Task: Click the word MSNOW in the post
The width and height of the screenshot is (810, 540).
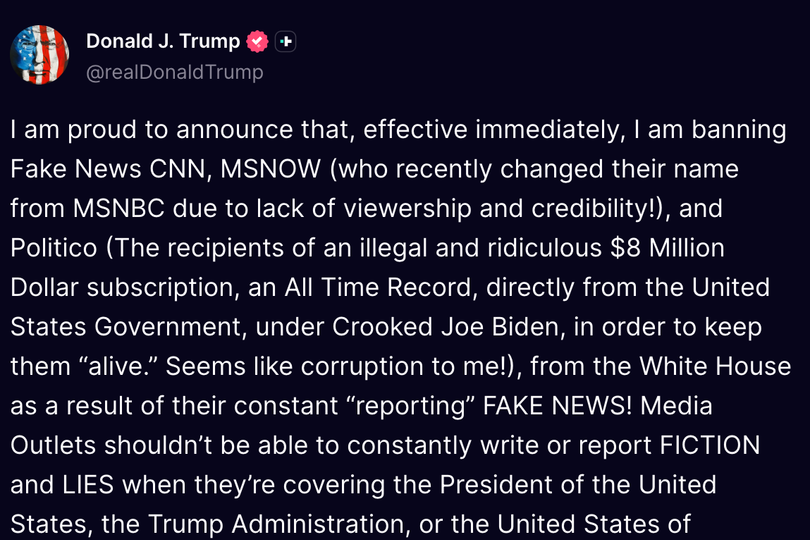Action: point(270,169)
